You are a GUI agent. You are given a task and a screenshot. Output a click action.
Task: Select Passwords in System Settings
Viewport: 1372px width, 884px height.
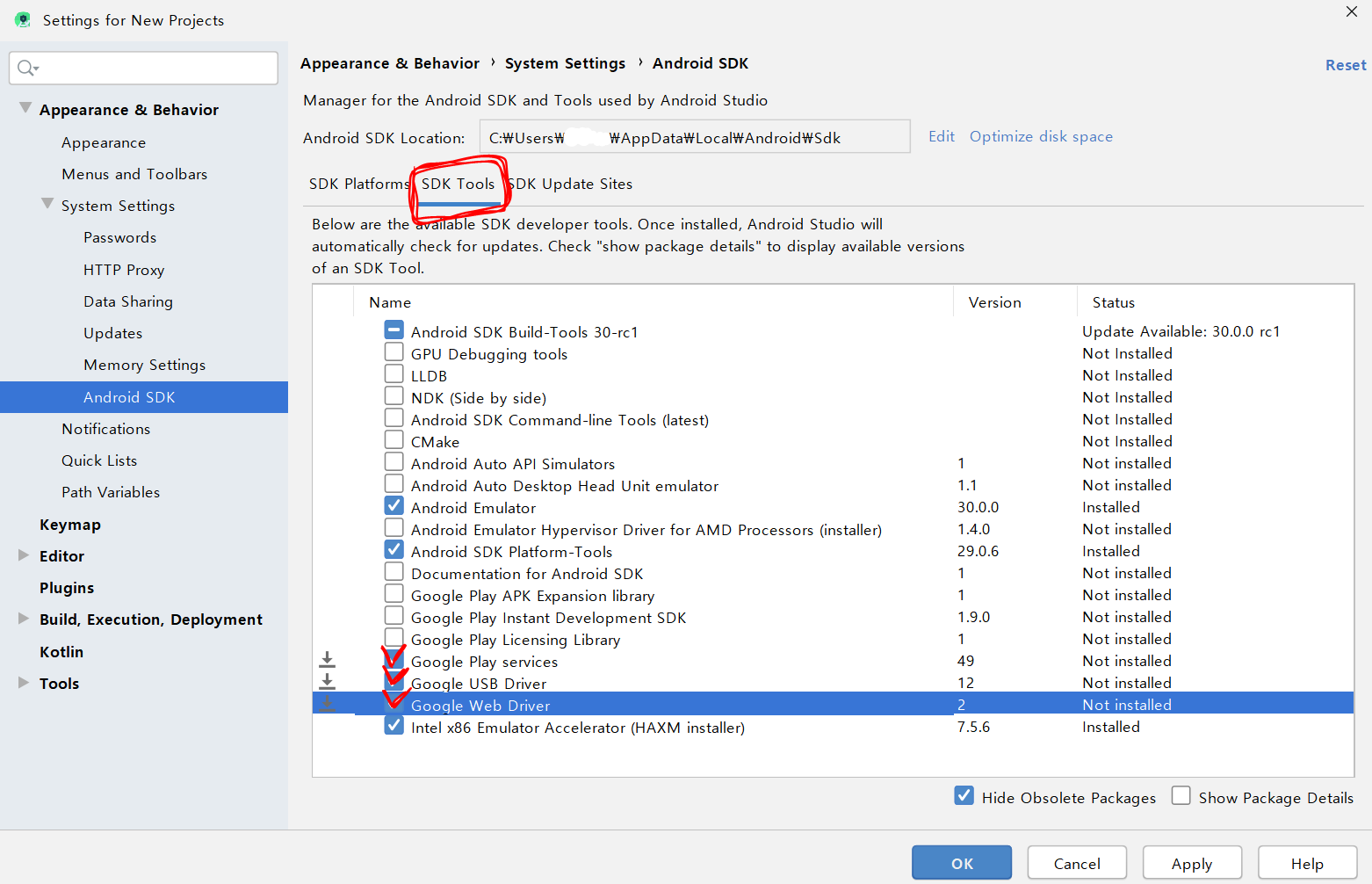pyautogui.click(x=119, y=237)
